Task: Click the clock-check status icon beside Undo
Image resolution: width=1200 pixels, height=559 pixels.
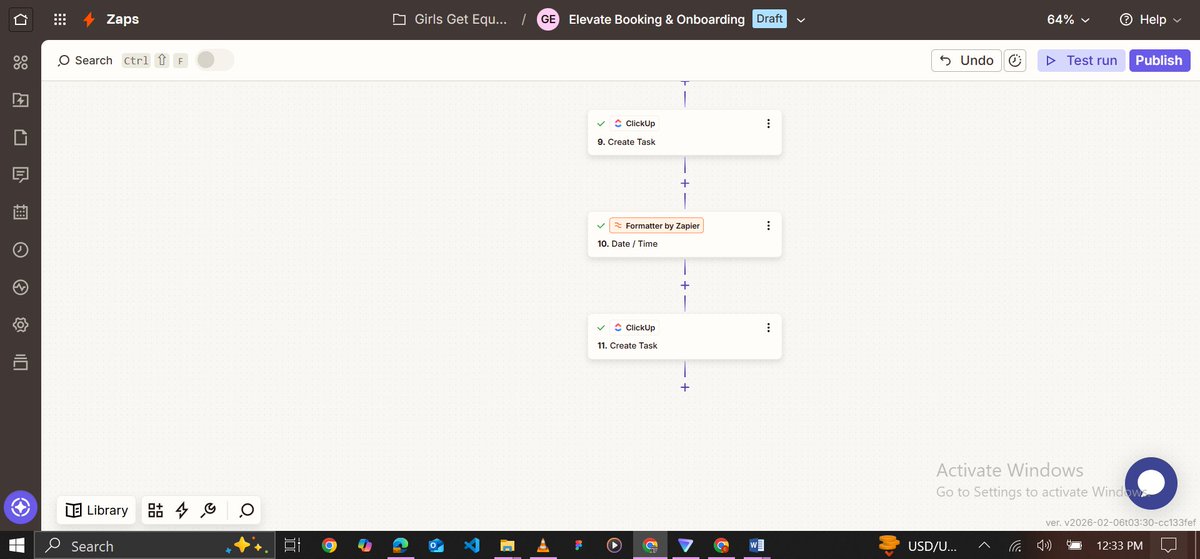Action: tap(1015, 60)
